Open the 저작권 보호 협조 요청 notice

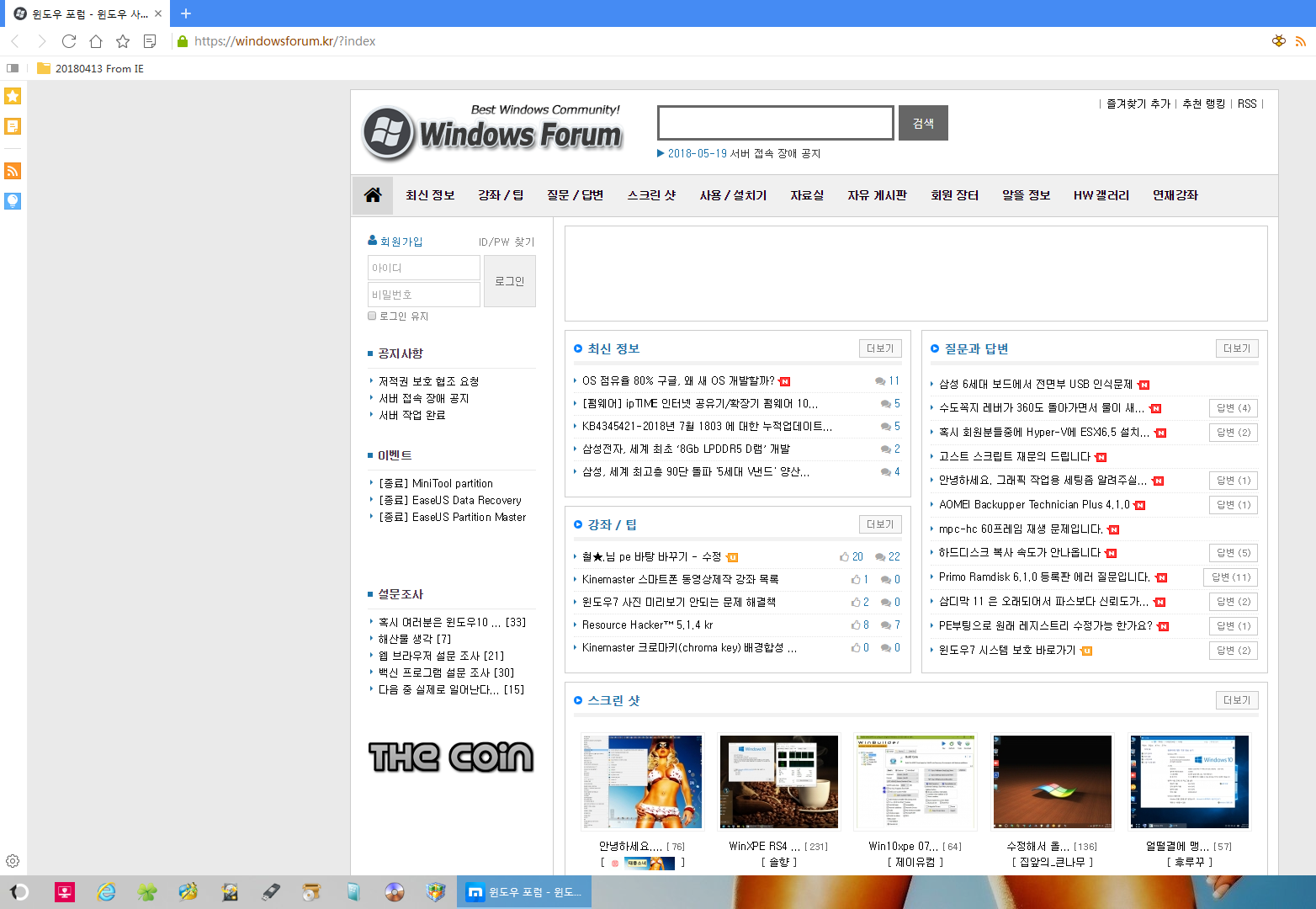428,381
